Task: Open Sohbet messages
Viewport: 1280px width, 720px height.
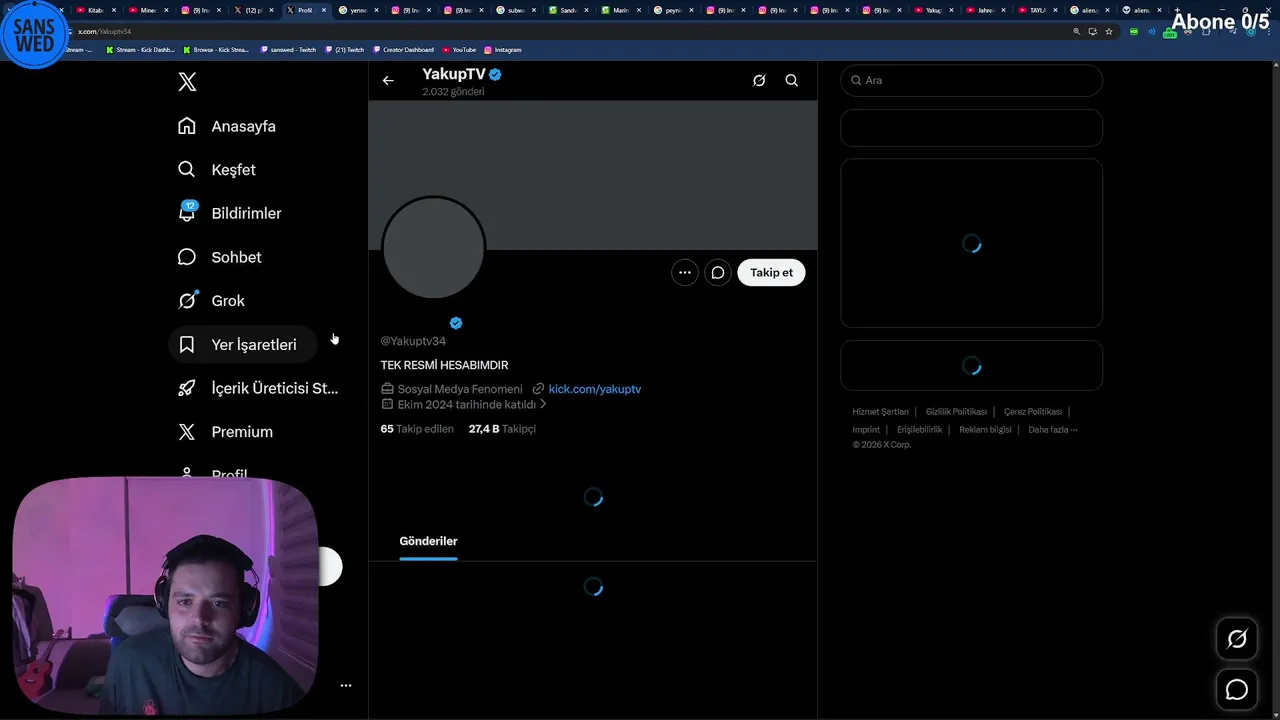Action: [220, 257]
